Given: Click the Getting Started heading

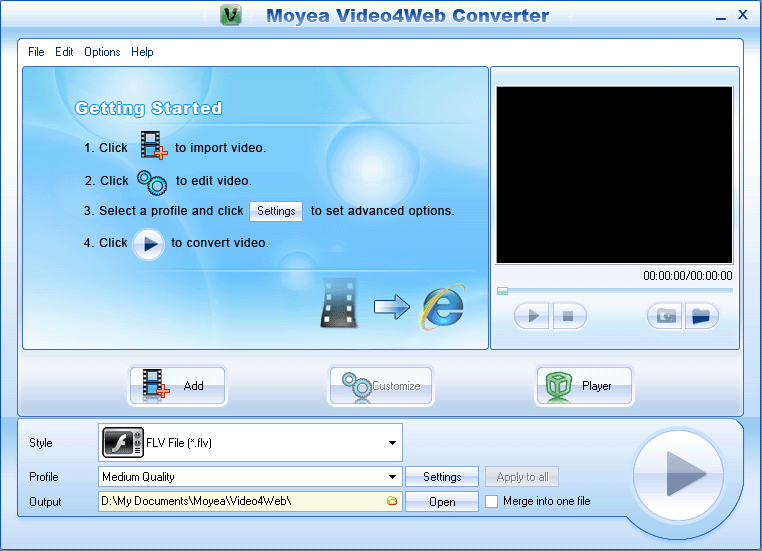Looking at the screenshot, I should (149, 108).
